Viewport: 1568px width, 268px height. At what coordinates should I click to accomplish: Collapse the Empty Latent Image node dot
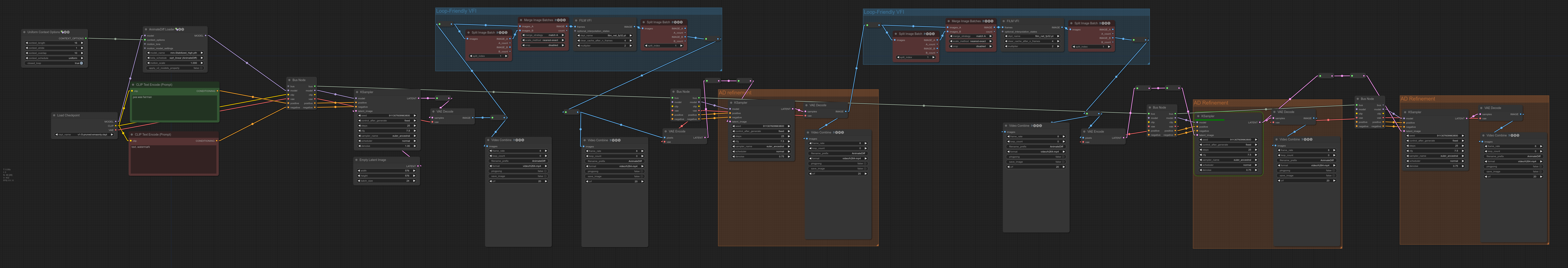click(357, 160)
